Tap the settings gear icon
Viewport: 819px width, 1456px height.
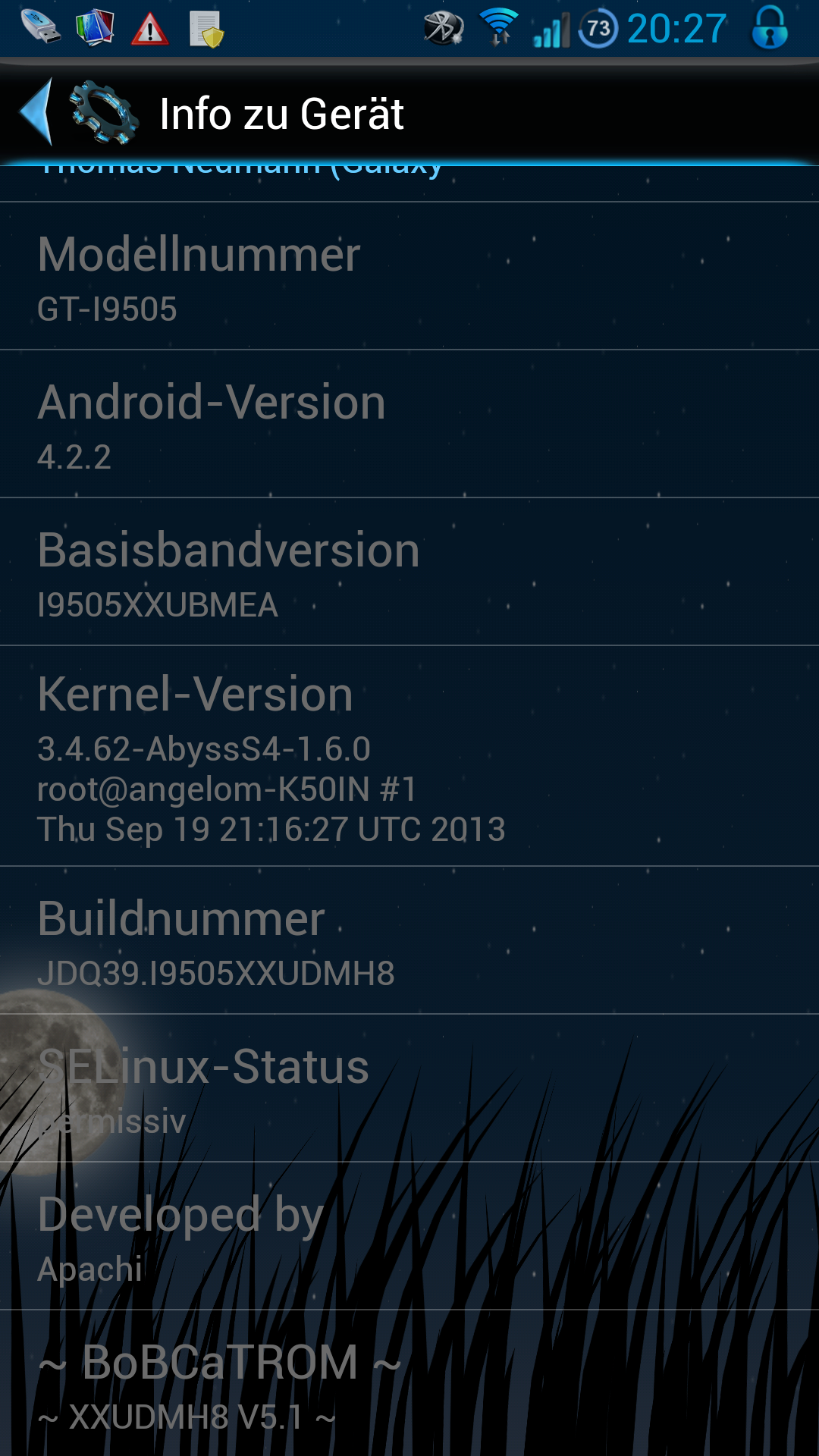[103, 113]
